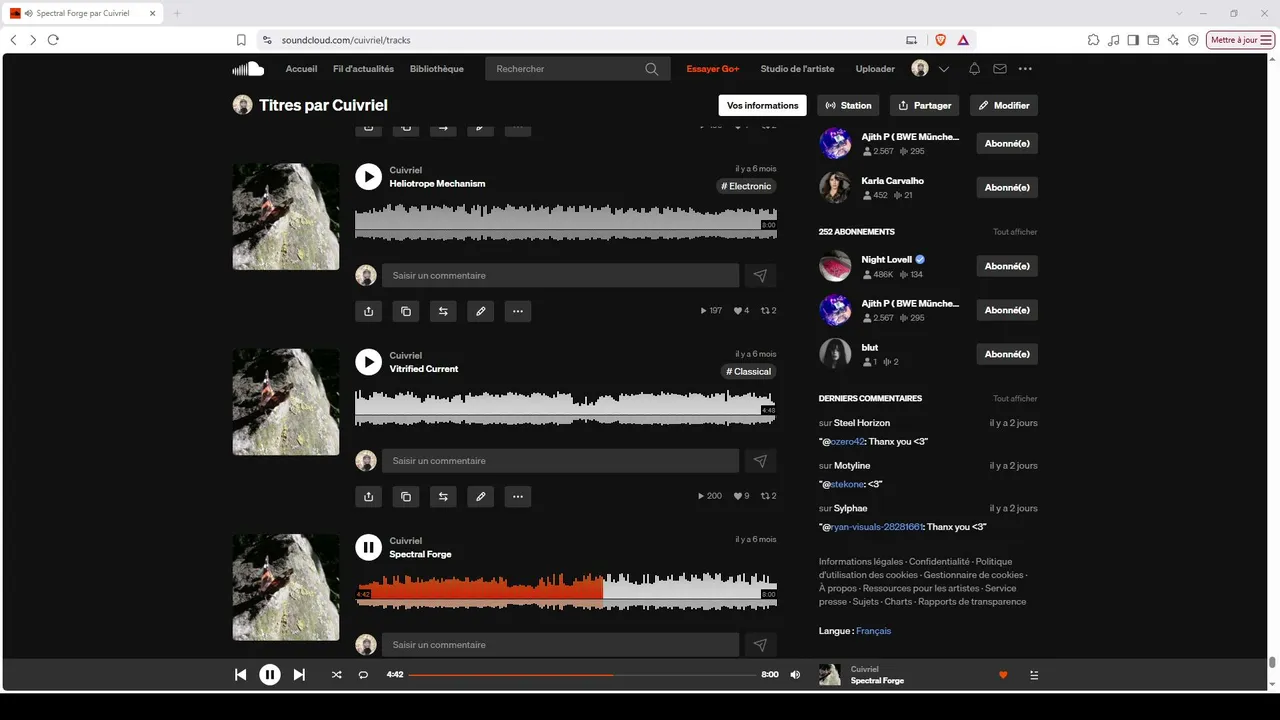Unlike Spectral Forge with the orange heart
Screen dimensions: 1280x720
pos(1003,675)
